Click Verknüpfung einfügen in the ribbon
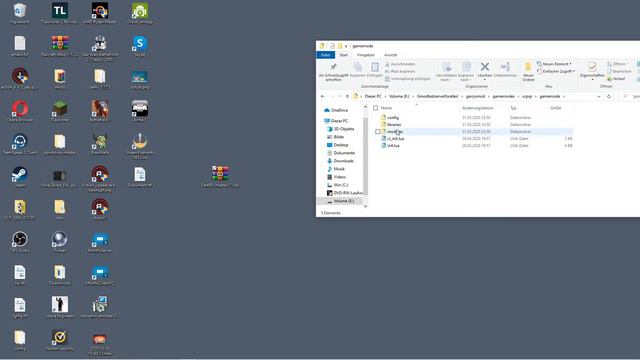 click(407, 79)
